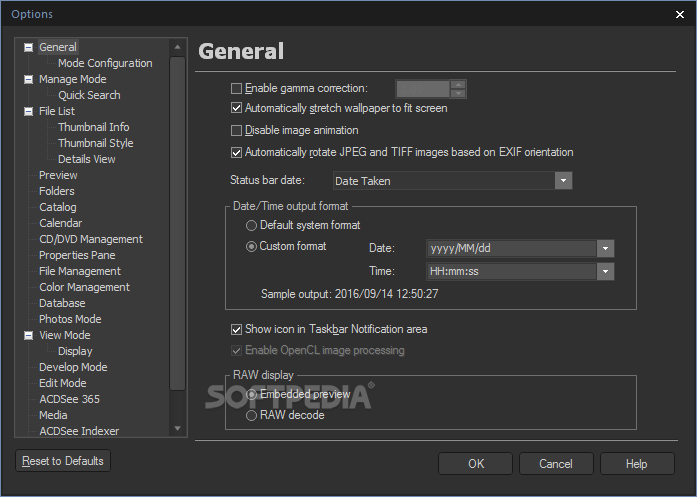
Task: Select View Mode in the tree
Action: (x=65, y=335)
